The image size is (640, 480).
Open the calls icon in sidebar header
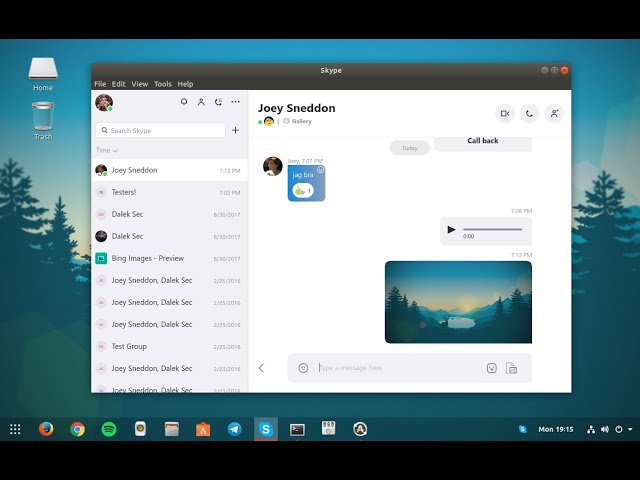pos(218,102)
